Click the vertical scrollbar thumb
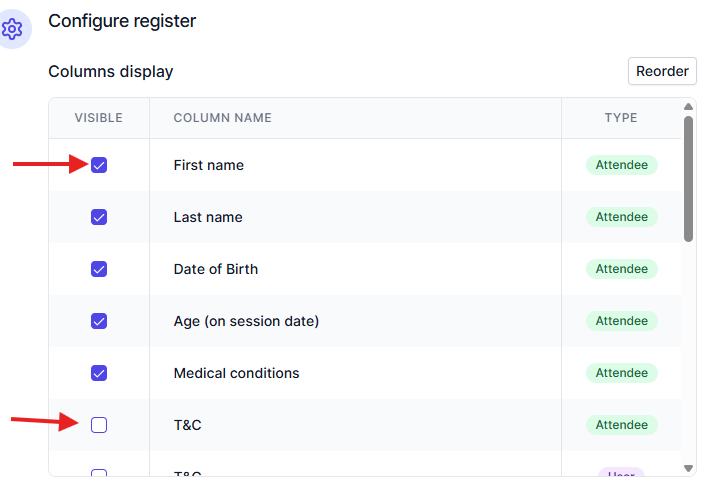The width and height of the screenshot is (718, 496). pyautogui.click(x=688, y=180)
